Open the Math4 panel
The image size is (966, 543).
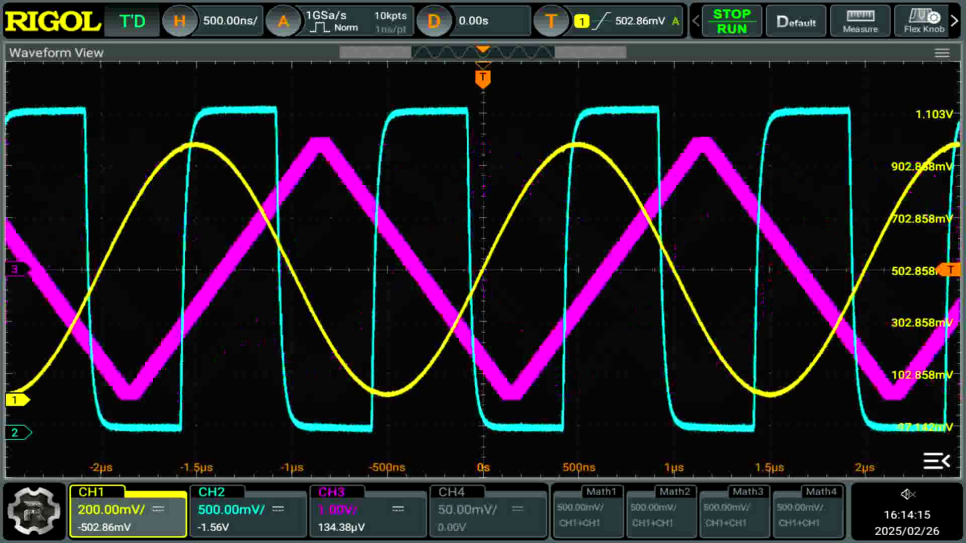[x=808, y=511]
